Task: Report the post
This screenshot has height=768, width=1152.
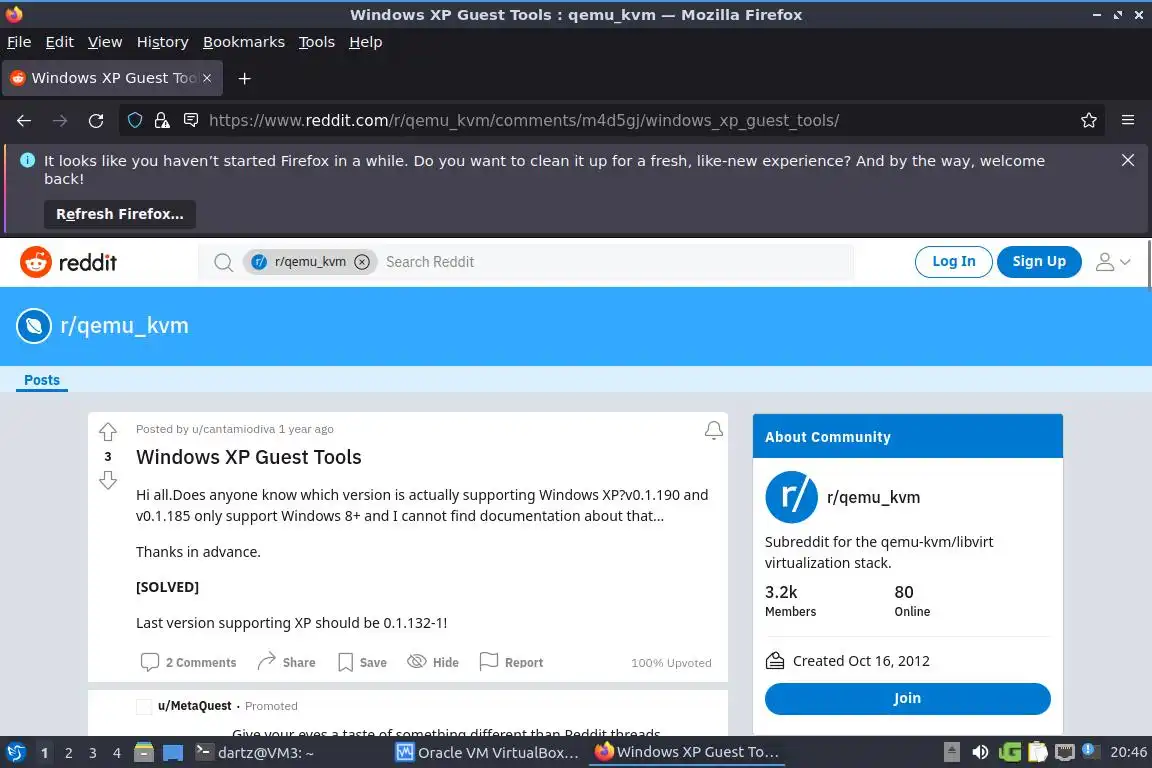Action: [x=511, y=662]
